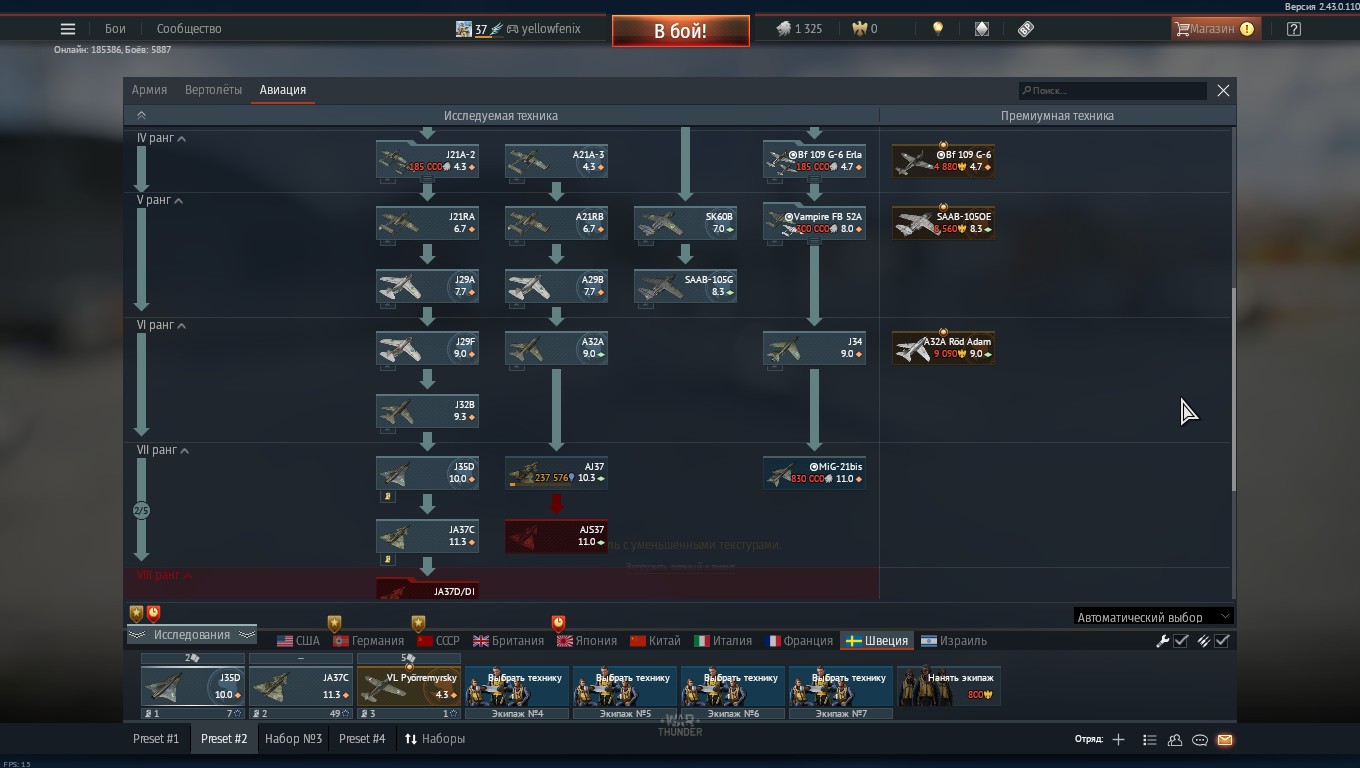Choose vehicle for Экипаж №4

(x=517, y=686)
